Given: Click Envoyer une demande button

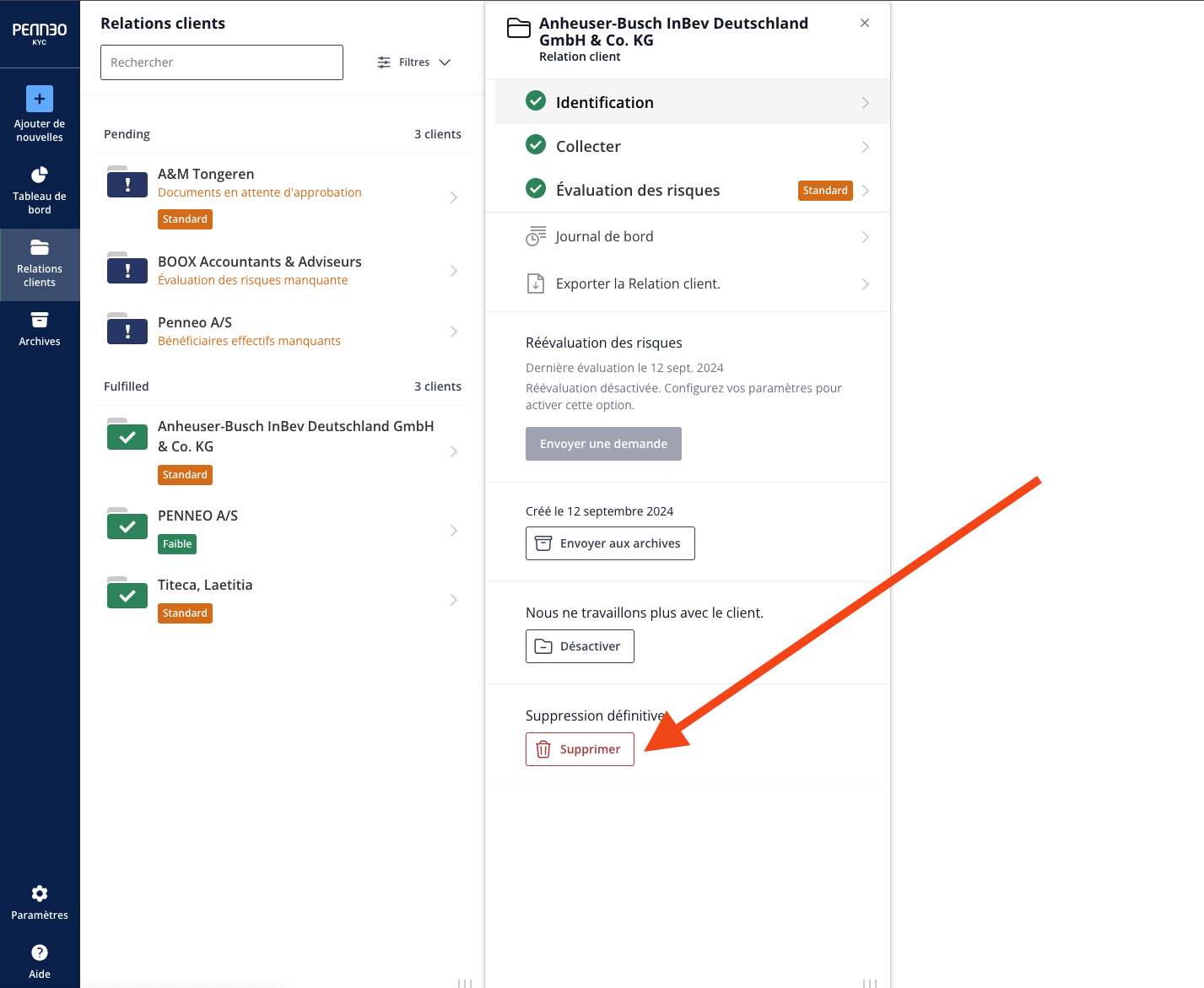Looking at the screenshot, I should click(x=603, y=444).
